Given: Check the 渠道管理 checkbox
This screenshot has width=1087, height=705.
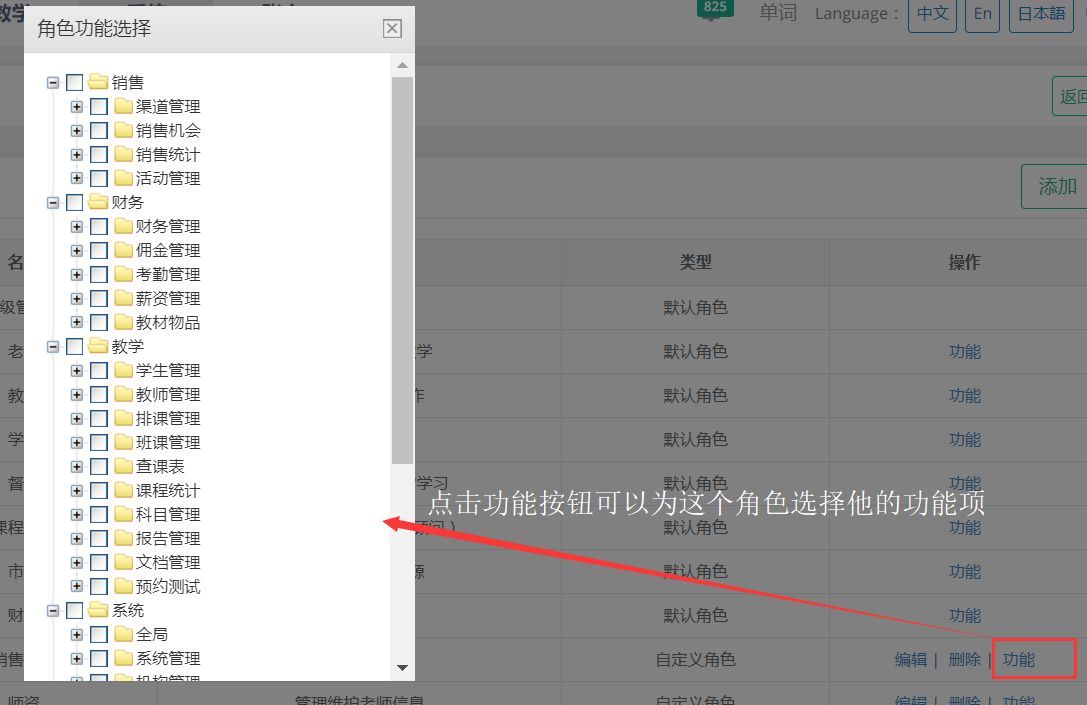Looking at the screenshot, I should (99, 106).
